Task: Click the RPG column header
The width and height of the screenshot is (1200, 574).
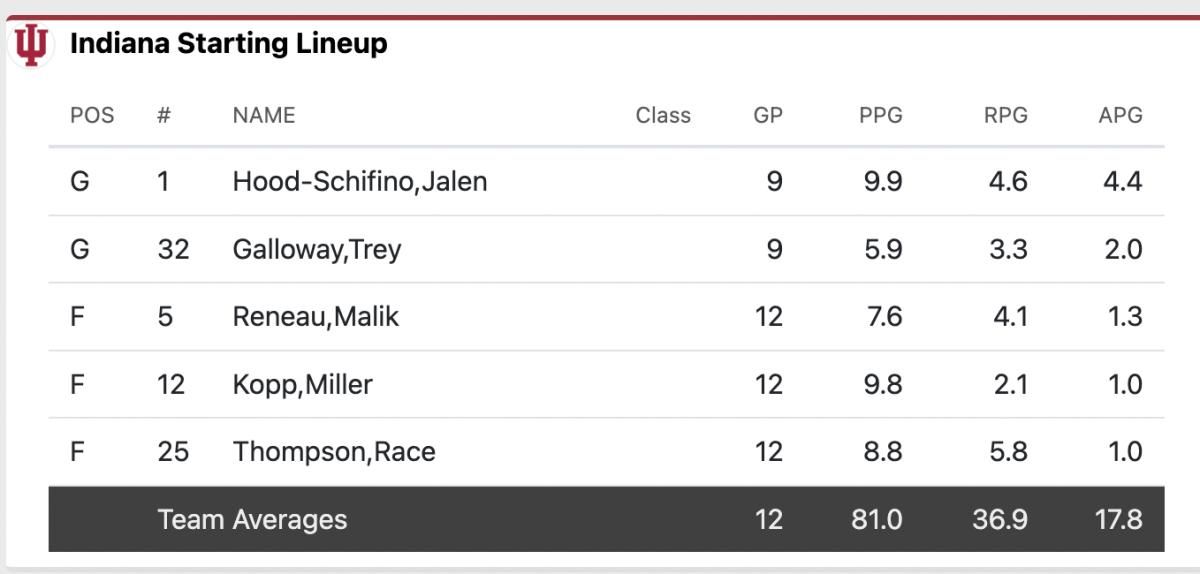Action: click(1006, 115)
